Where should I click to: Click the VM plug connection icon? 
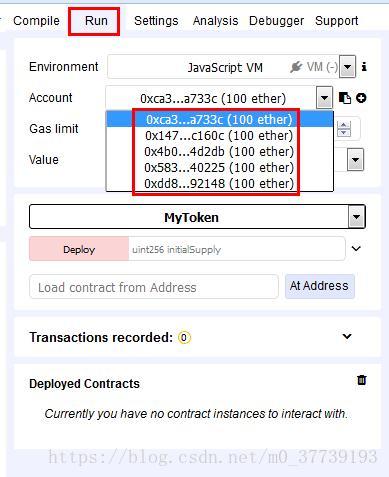pyautogui.click(x=296, y=67)
